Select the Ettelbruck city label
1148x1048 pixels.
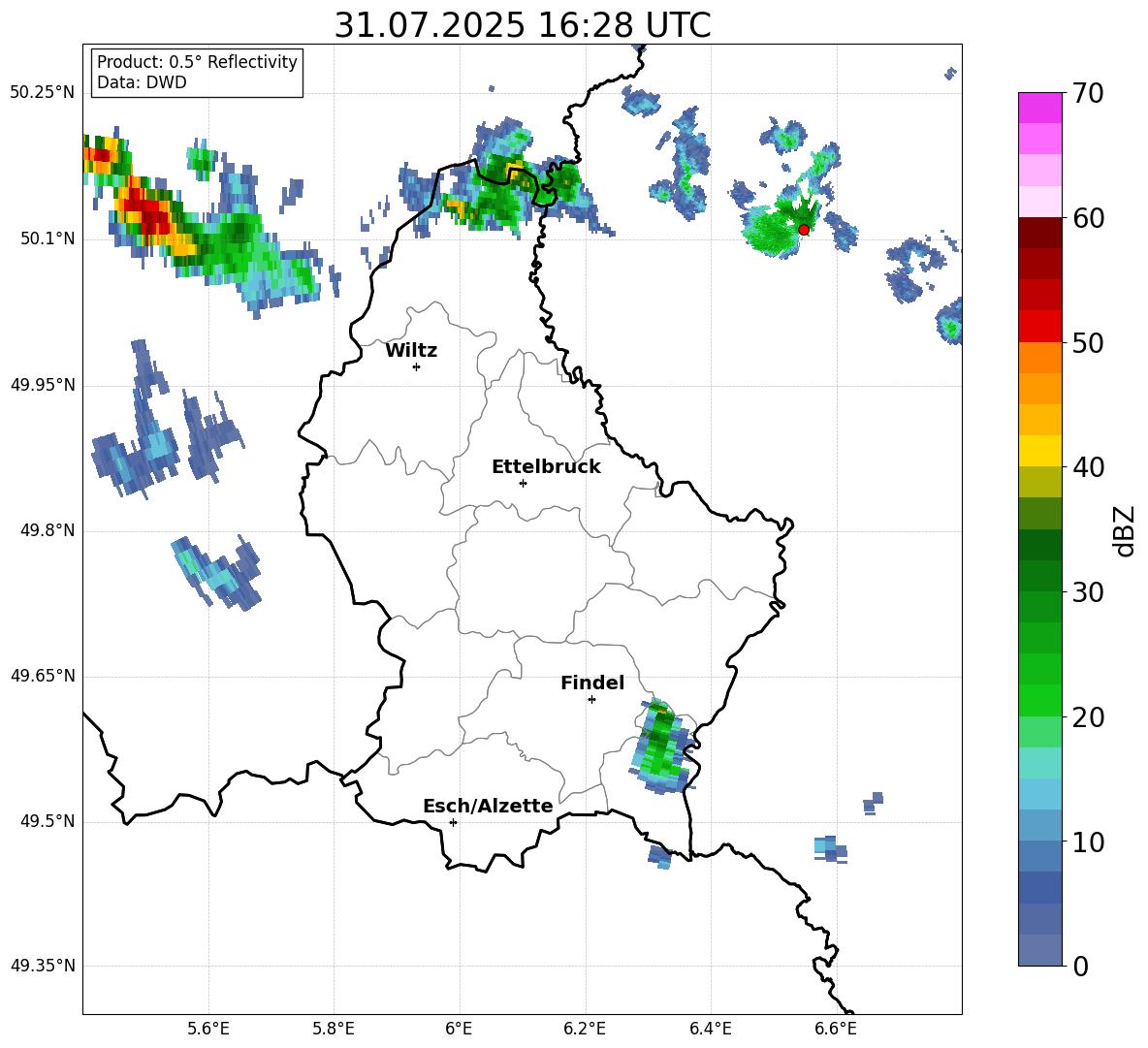[x=546, y=467]
